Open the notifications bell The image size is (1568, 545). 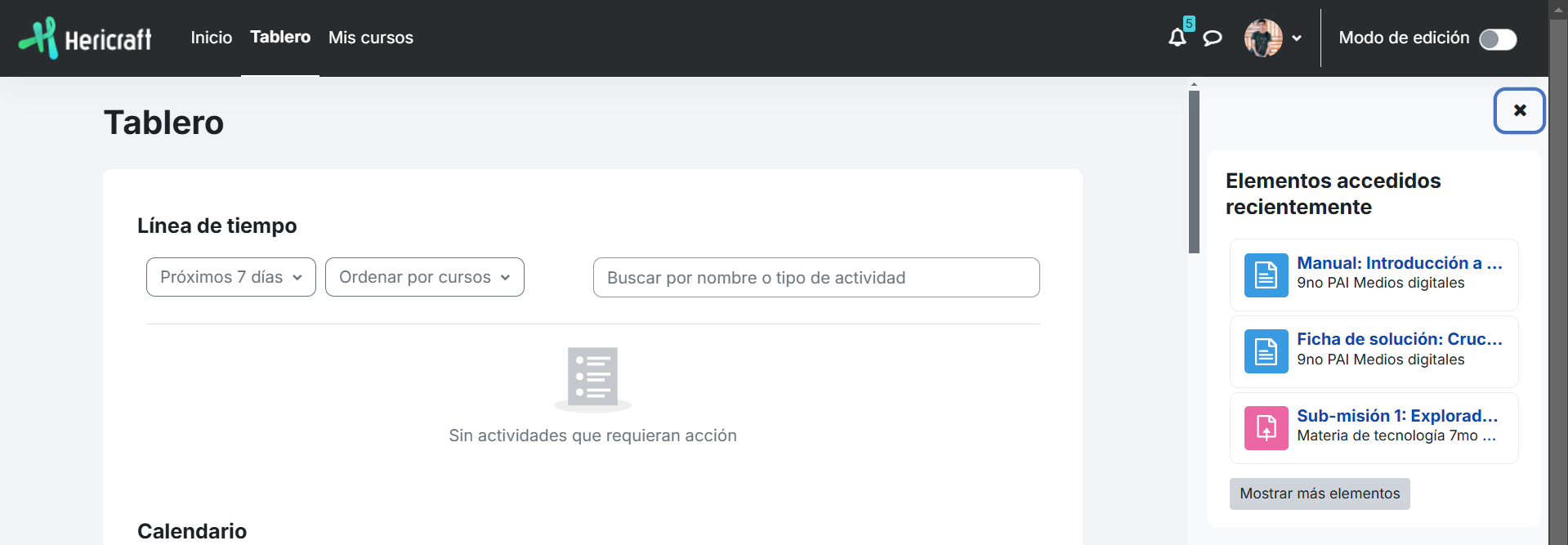point(1177,38)
